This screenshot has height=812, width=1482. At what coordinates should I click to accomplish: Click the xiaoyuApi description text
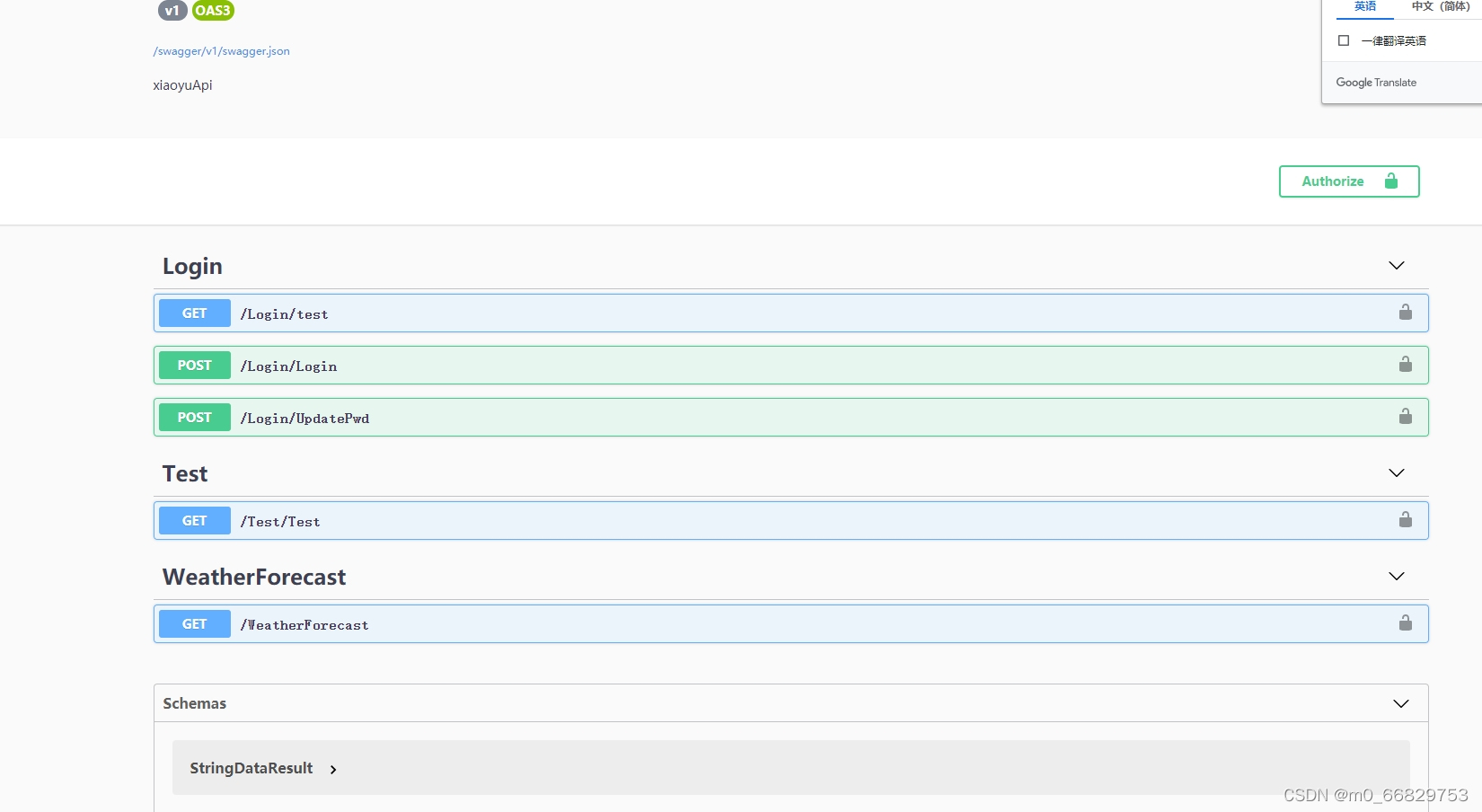click(x=183, y=85)
